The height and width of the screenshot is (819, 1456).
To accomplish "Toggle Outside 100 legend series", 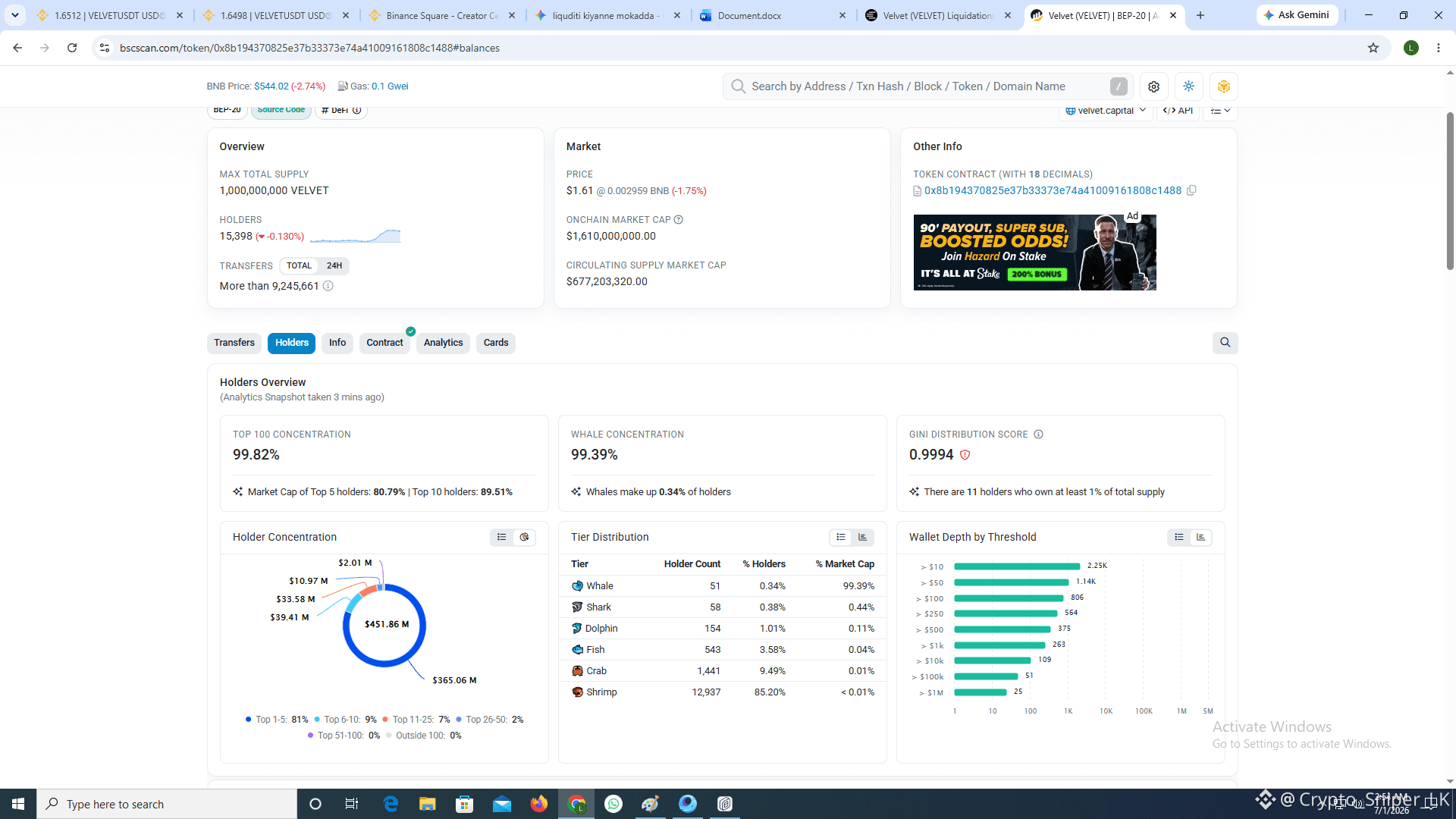I will point(423,736).
